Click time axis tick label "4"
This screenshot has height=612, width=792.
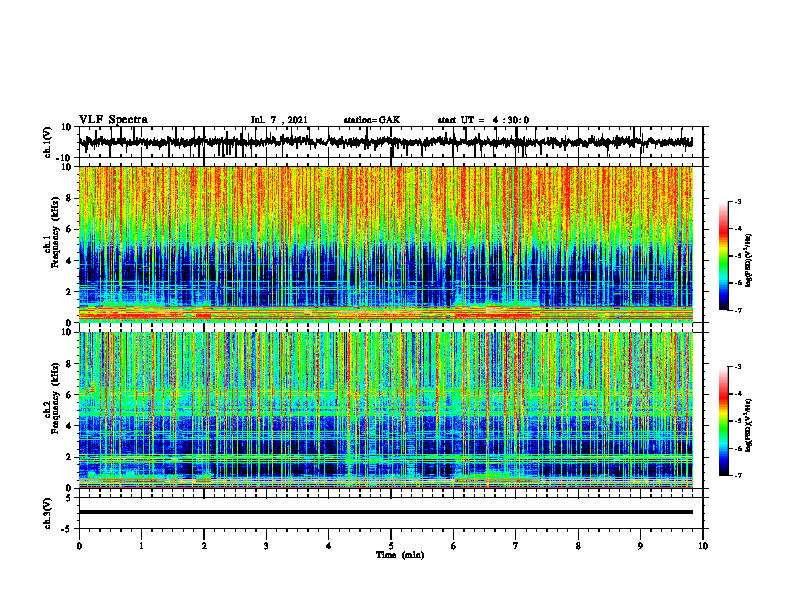pos(329,546)
